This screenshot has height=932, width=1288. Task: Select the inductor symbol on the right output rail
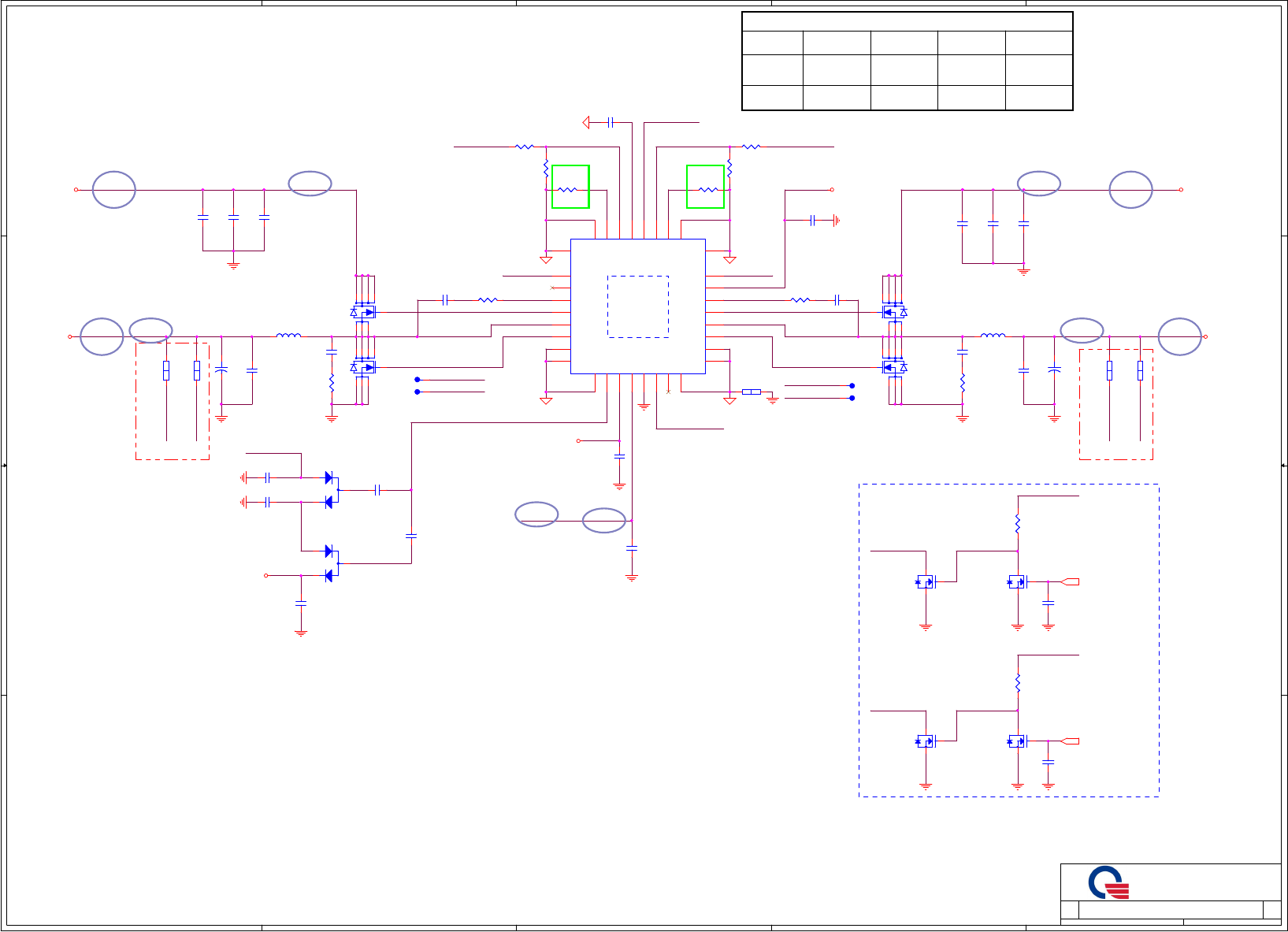[x=993, y=336]
